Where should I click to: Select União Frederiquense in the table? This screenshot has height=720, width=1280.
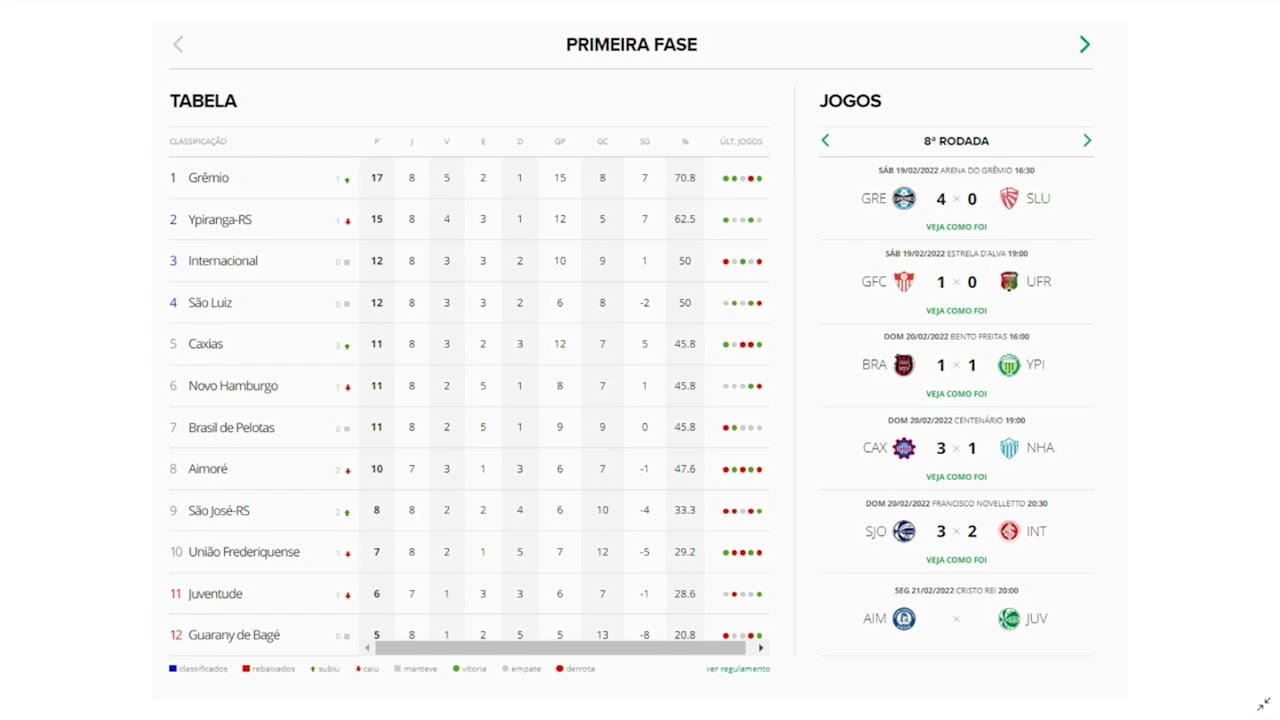(244, 552)
